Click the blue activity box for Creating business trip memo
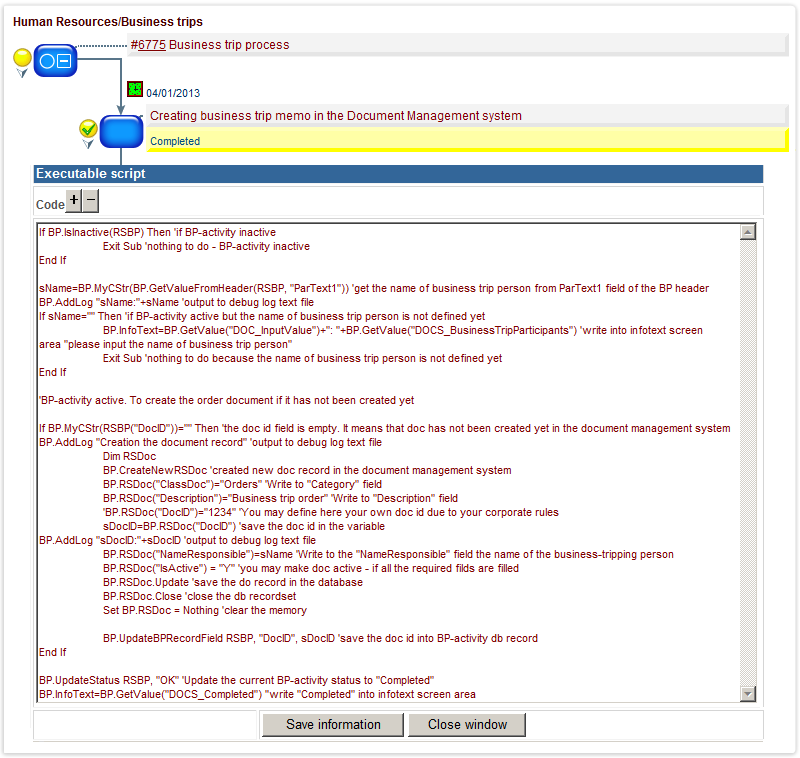 click(x=121, y=132)
